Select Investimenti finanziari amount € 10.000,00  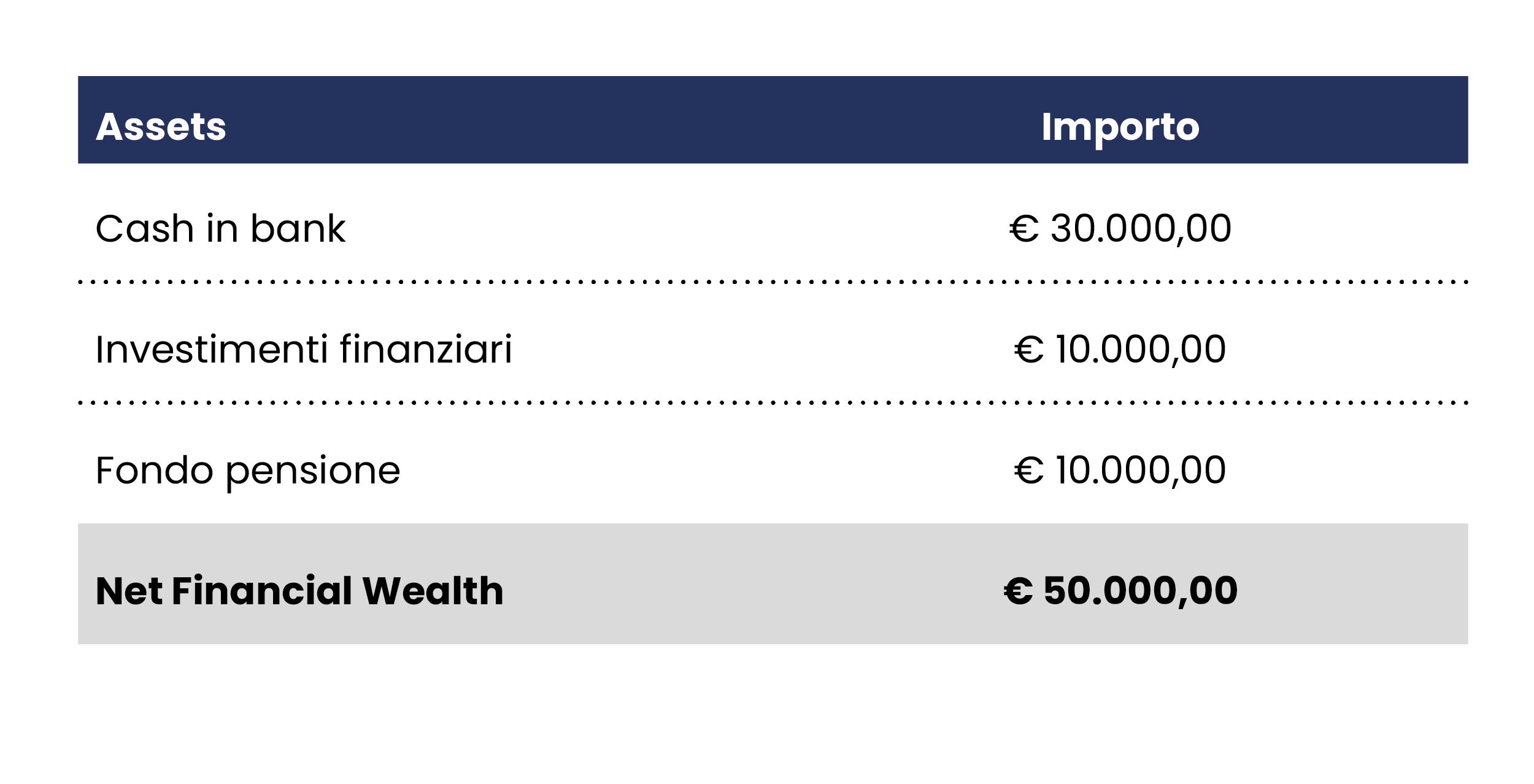point(1120,349)
